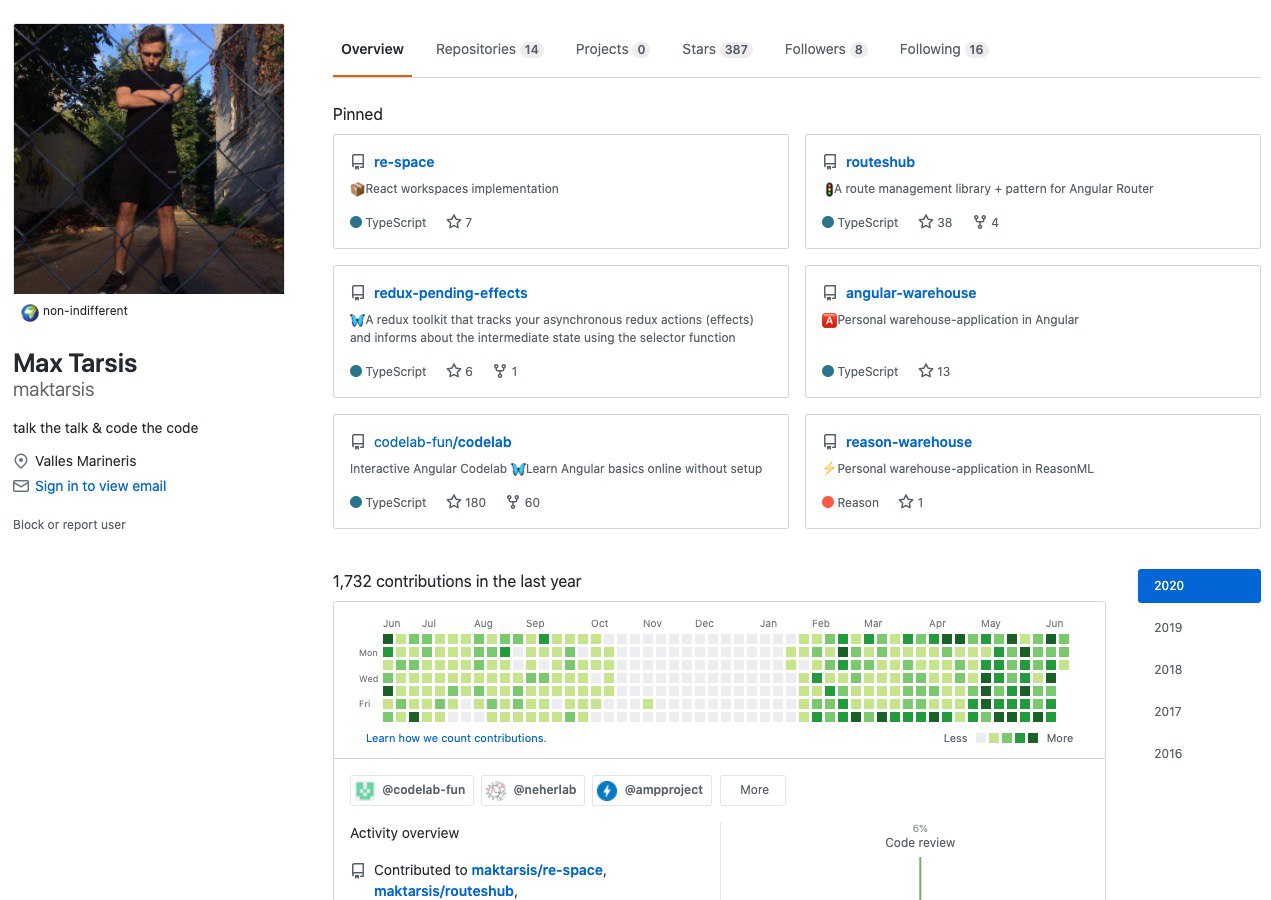
Task: Click the repo icon beside routeshub
Action: click(x=829, y=162)
